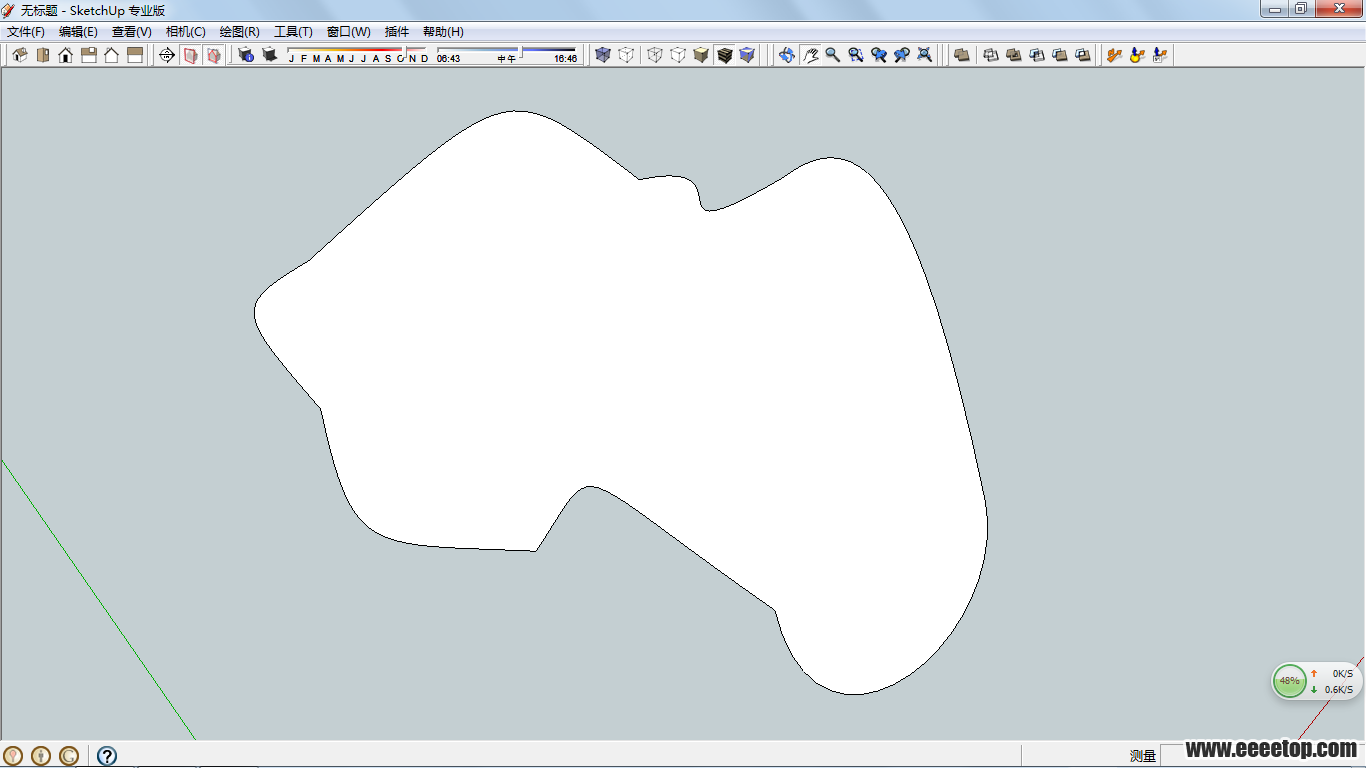Select the Zoom Window tool

[855, 55]
